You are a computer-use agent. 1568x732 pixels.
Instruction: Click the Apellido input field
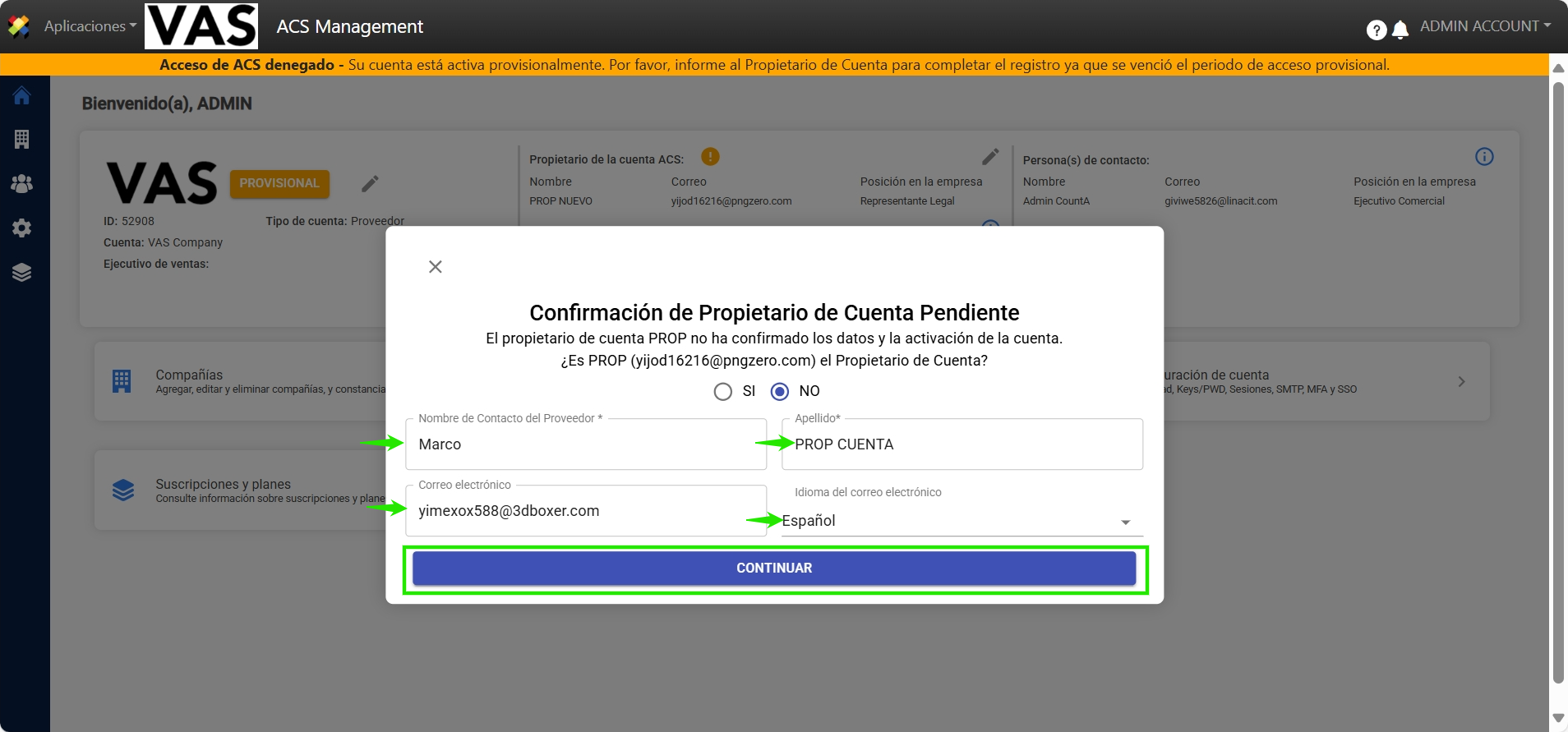click(x=962, y=444)
